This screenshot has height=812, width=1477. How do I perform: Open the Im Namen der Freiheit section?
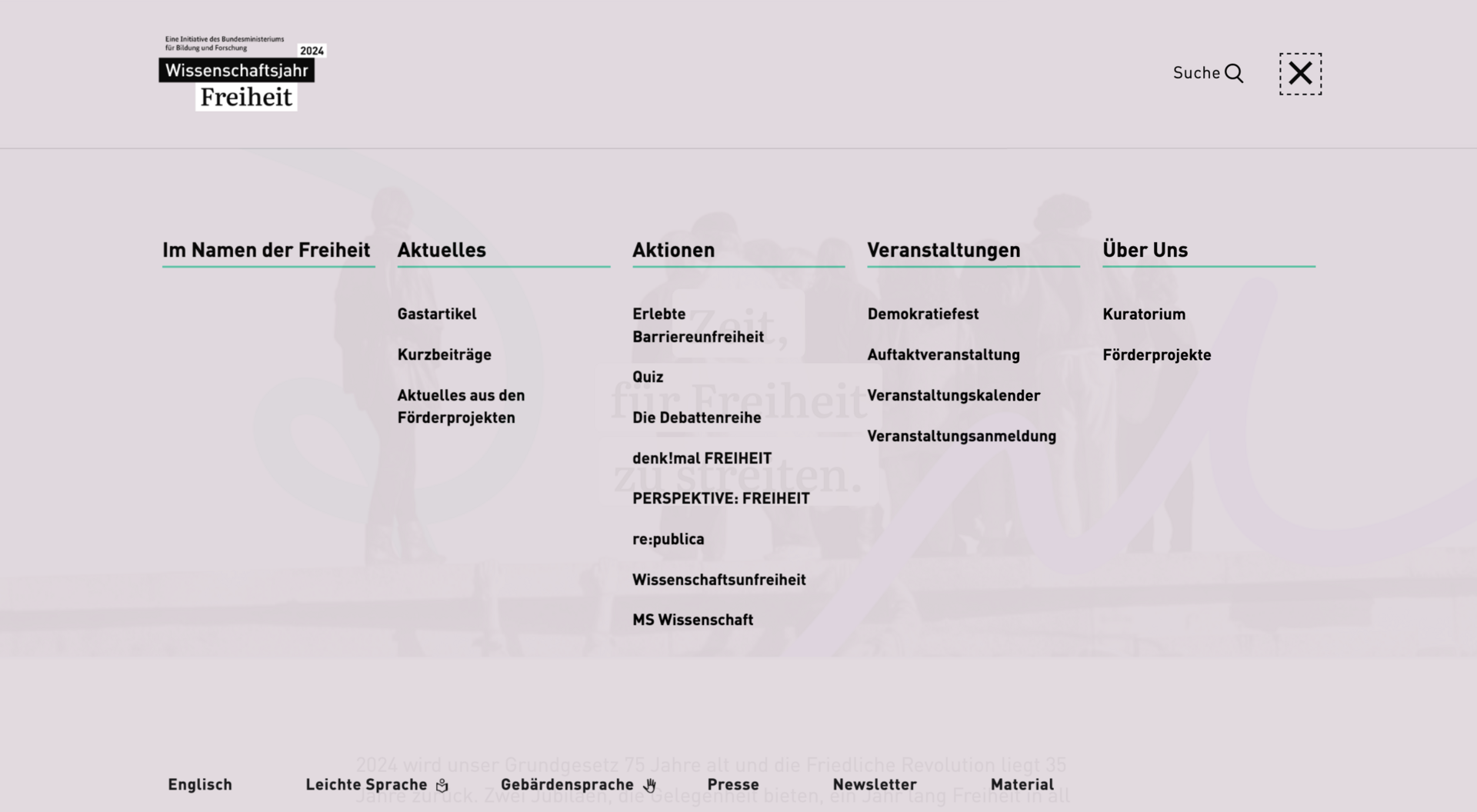(x=266, y=250)
